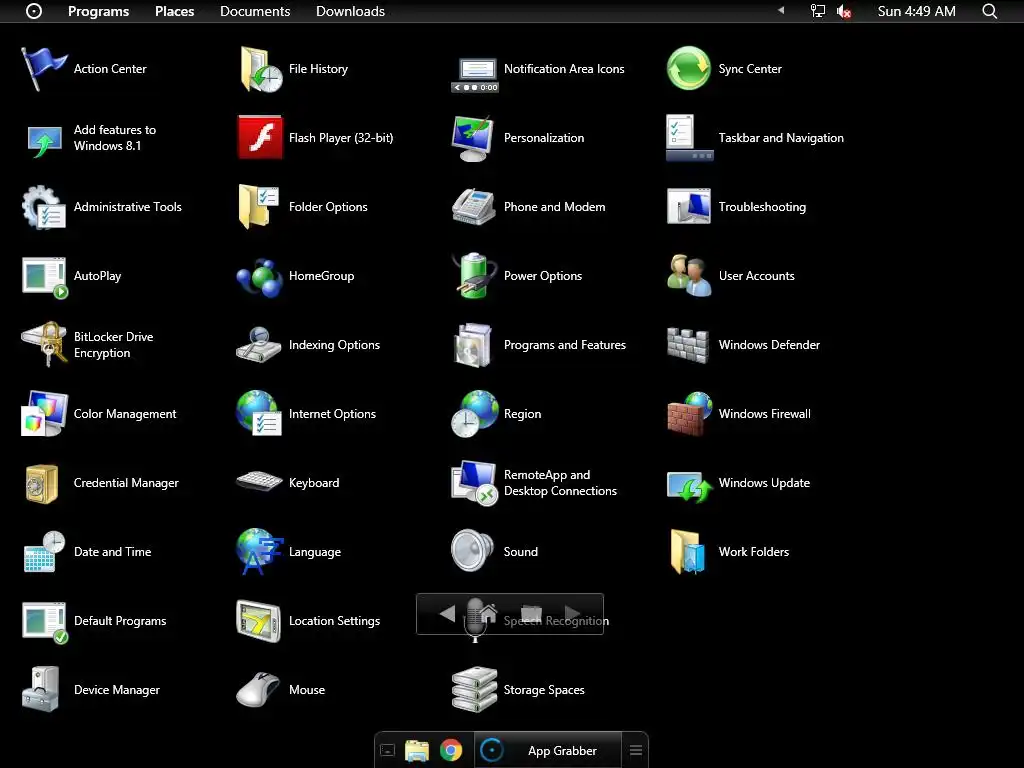The height and width of the screenshot is (768, 1024).
Task: Open the BitLocker Drive Encryption icon
Action: click(x=44, y=344)
